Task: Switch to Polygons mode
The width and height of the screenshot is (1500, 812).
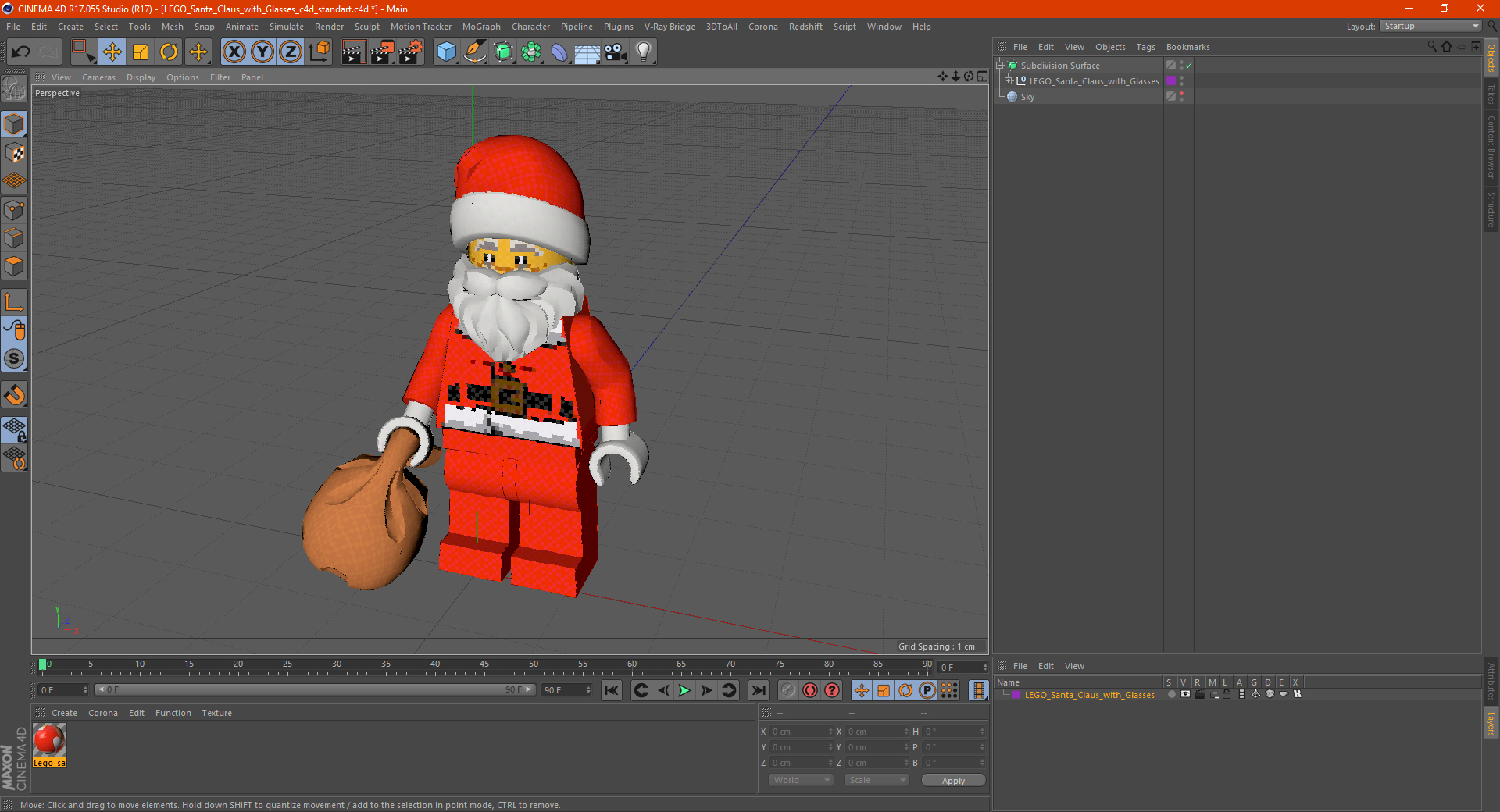Action: coord(14,266)
